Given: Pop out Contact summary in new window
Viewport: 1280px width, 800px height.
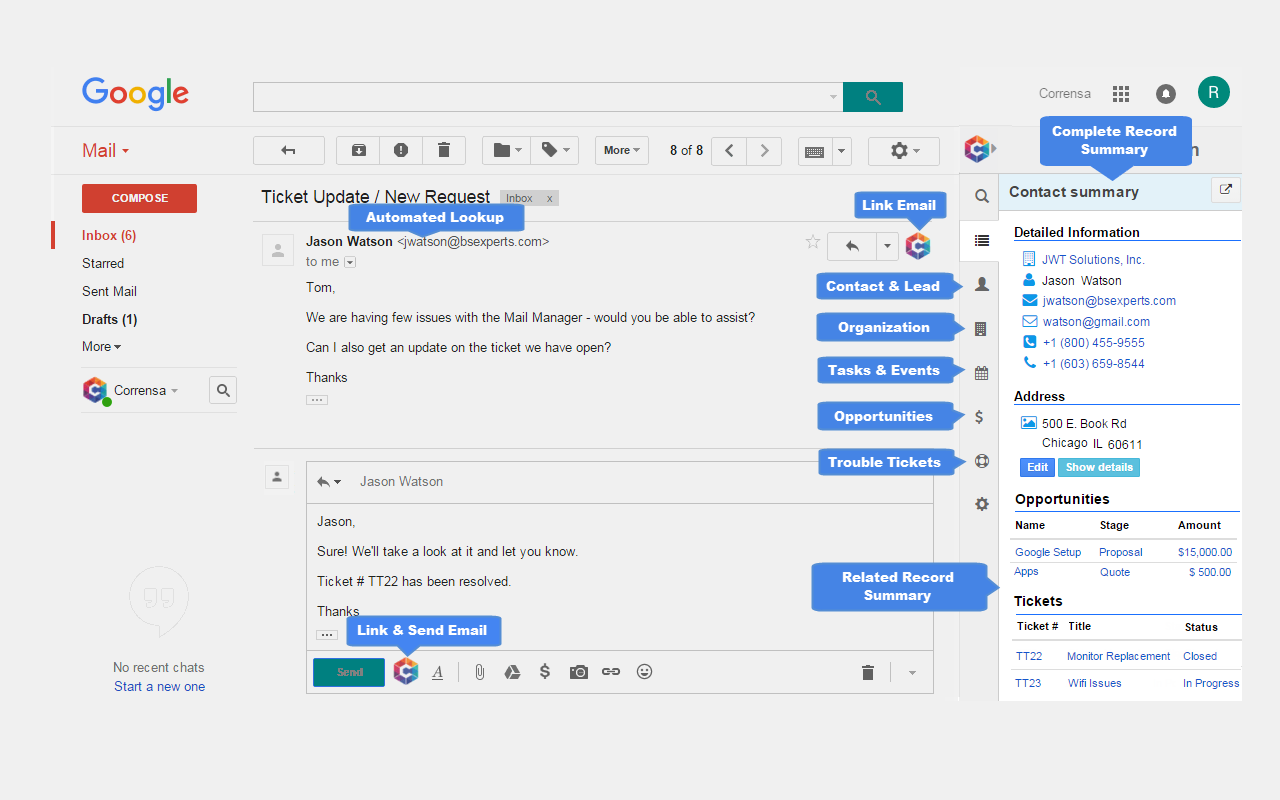Looking at the screenshot, I should (x=1226, y=190).
